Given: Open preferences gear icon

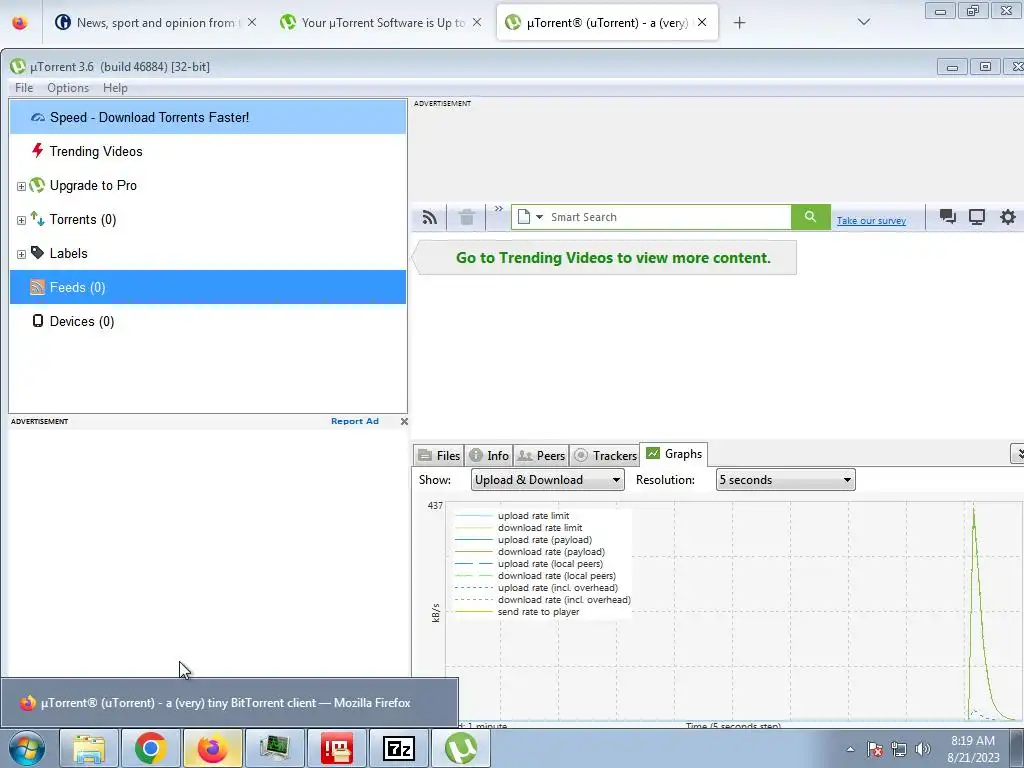Looking at the screenshot, I should (x=1008, y=217).
